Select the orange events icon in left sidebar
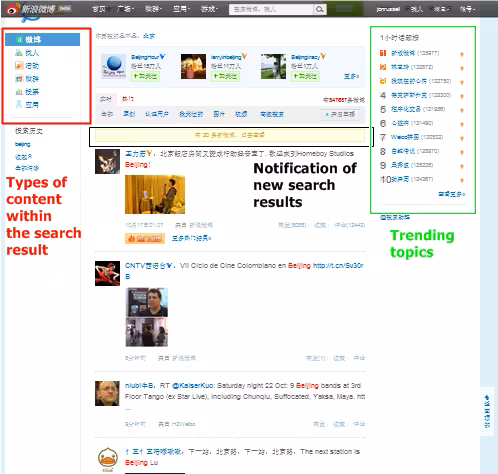This screenshot has height=474, width=498. 19,66
